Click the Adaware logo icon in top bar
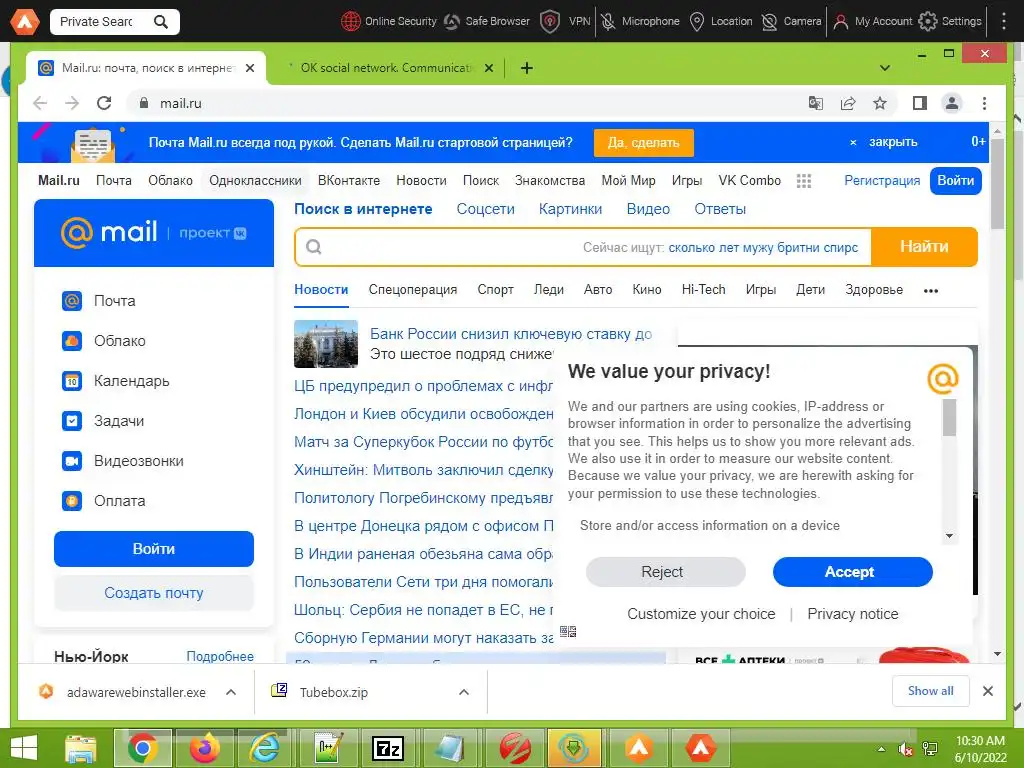The width and height of the screenshot is (1024, 768). (24, 21)
